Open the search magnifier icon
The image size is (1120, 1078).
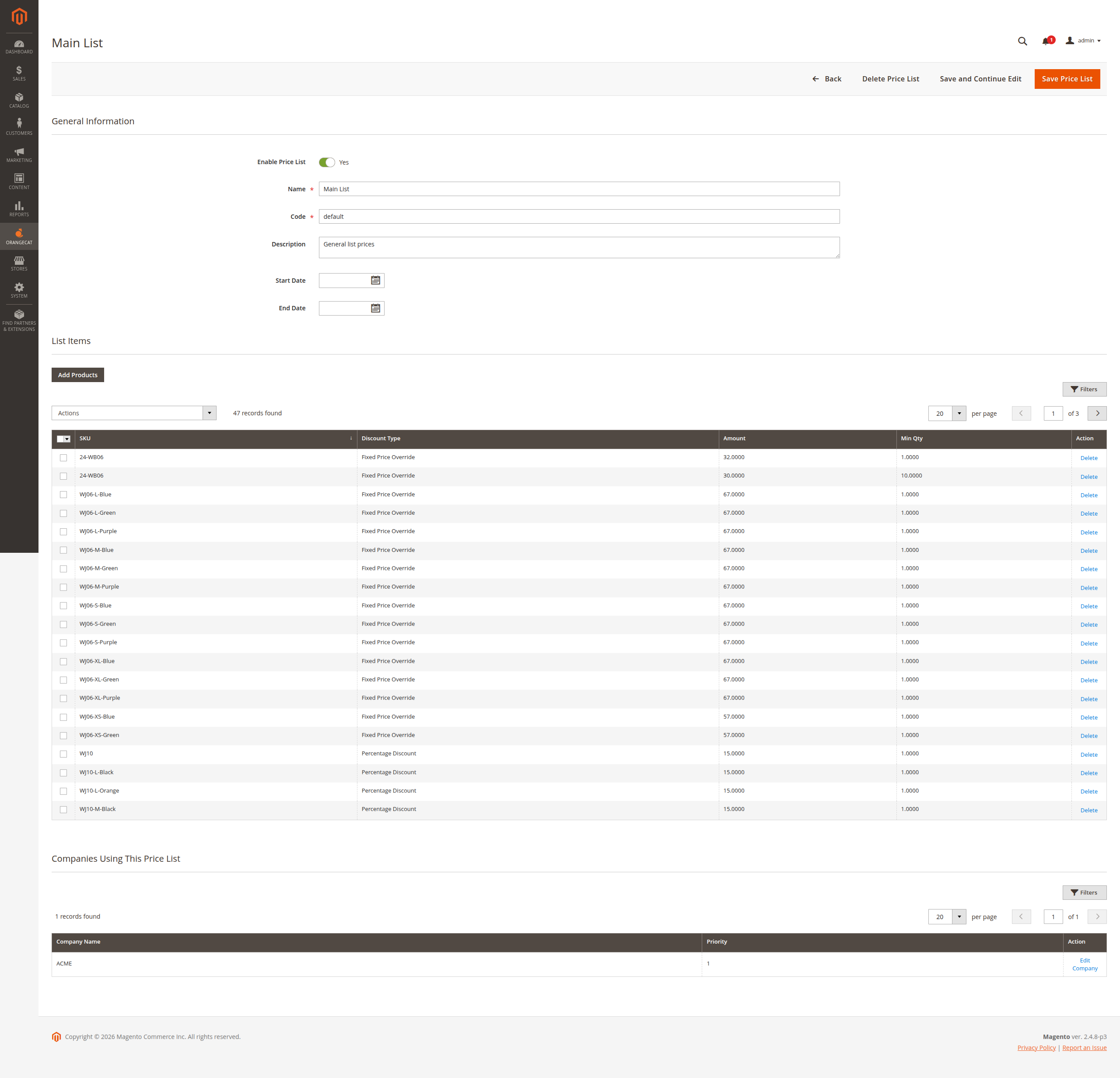point(1022,41)
